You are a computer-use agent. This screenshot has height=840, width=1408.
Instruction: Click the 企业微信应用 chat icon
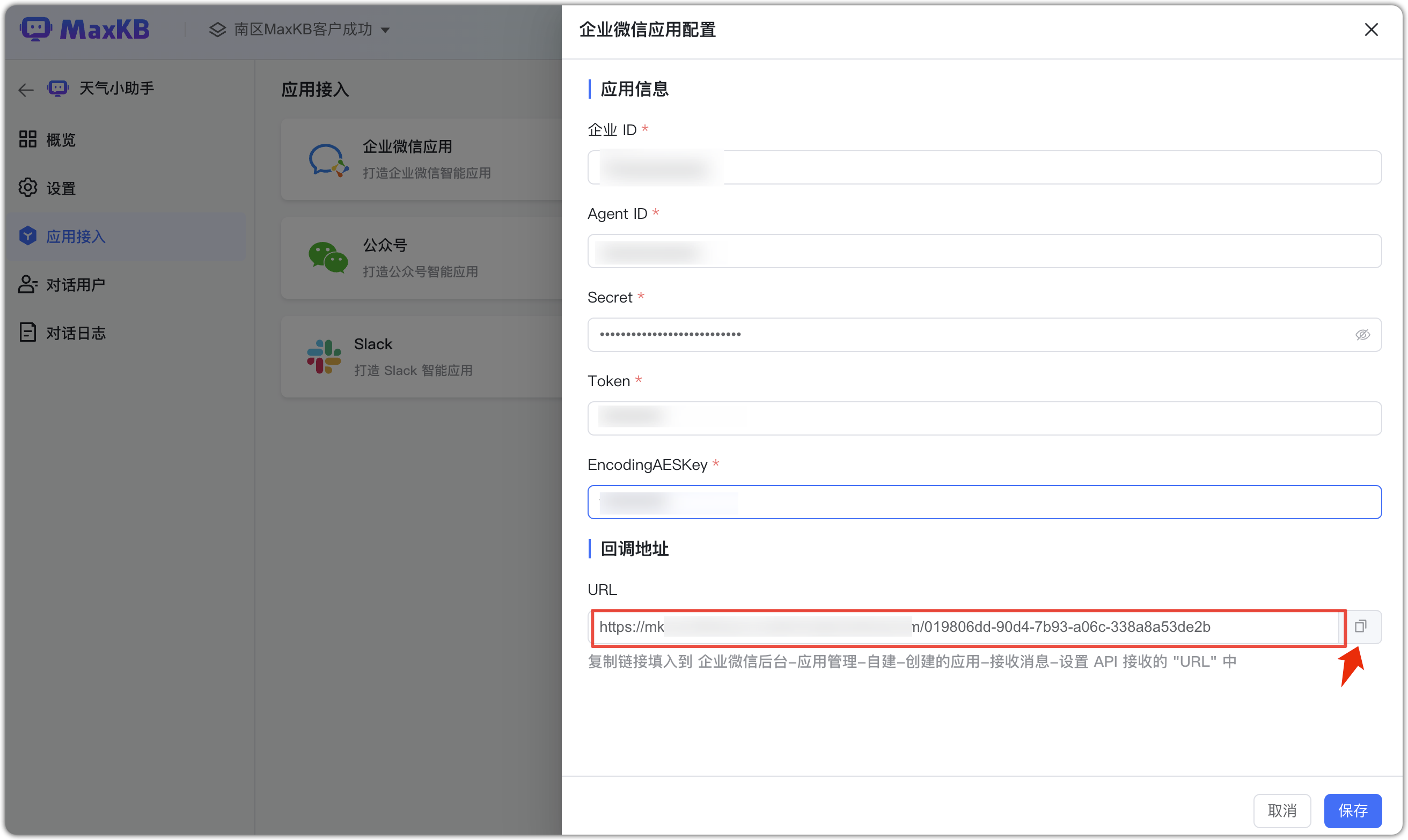pyautogui.click(x=328, y=160)
